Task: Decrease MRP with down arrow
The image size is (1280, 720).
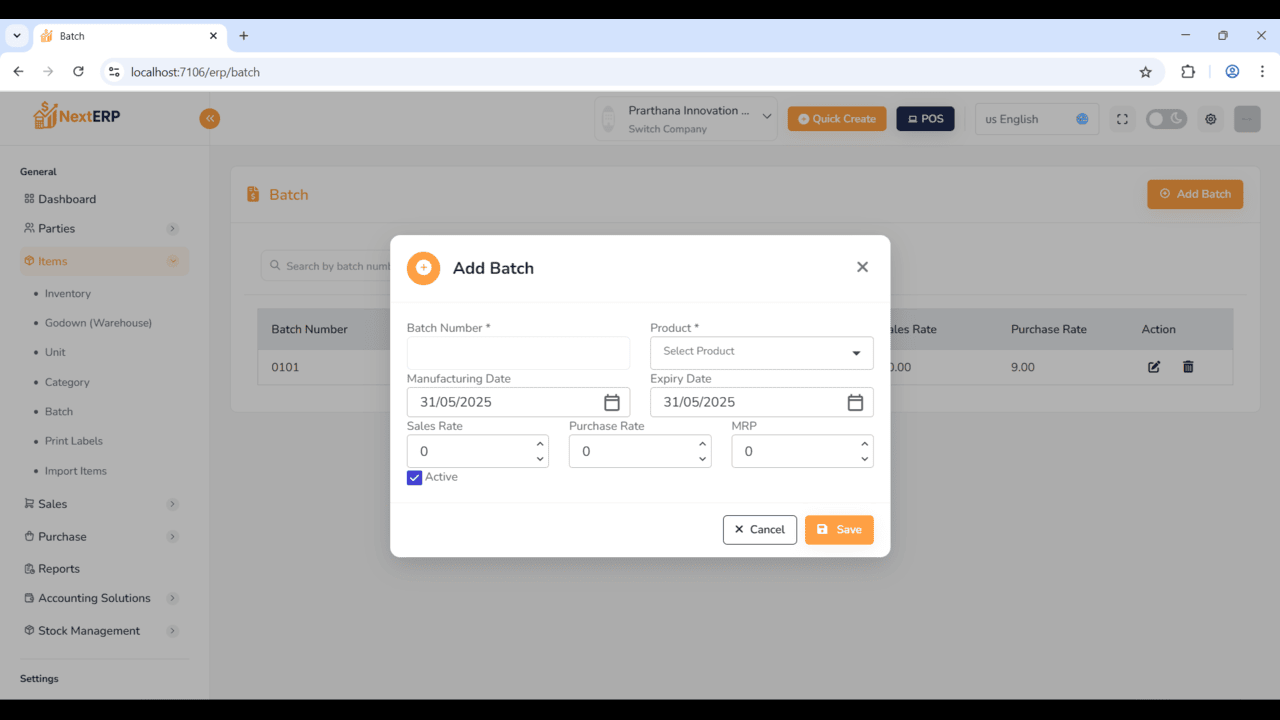Action: click(x=864, y=459)
